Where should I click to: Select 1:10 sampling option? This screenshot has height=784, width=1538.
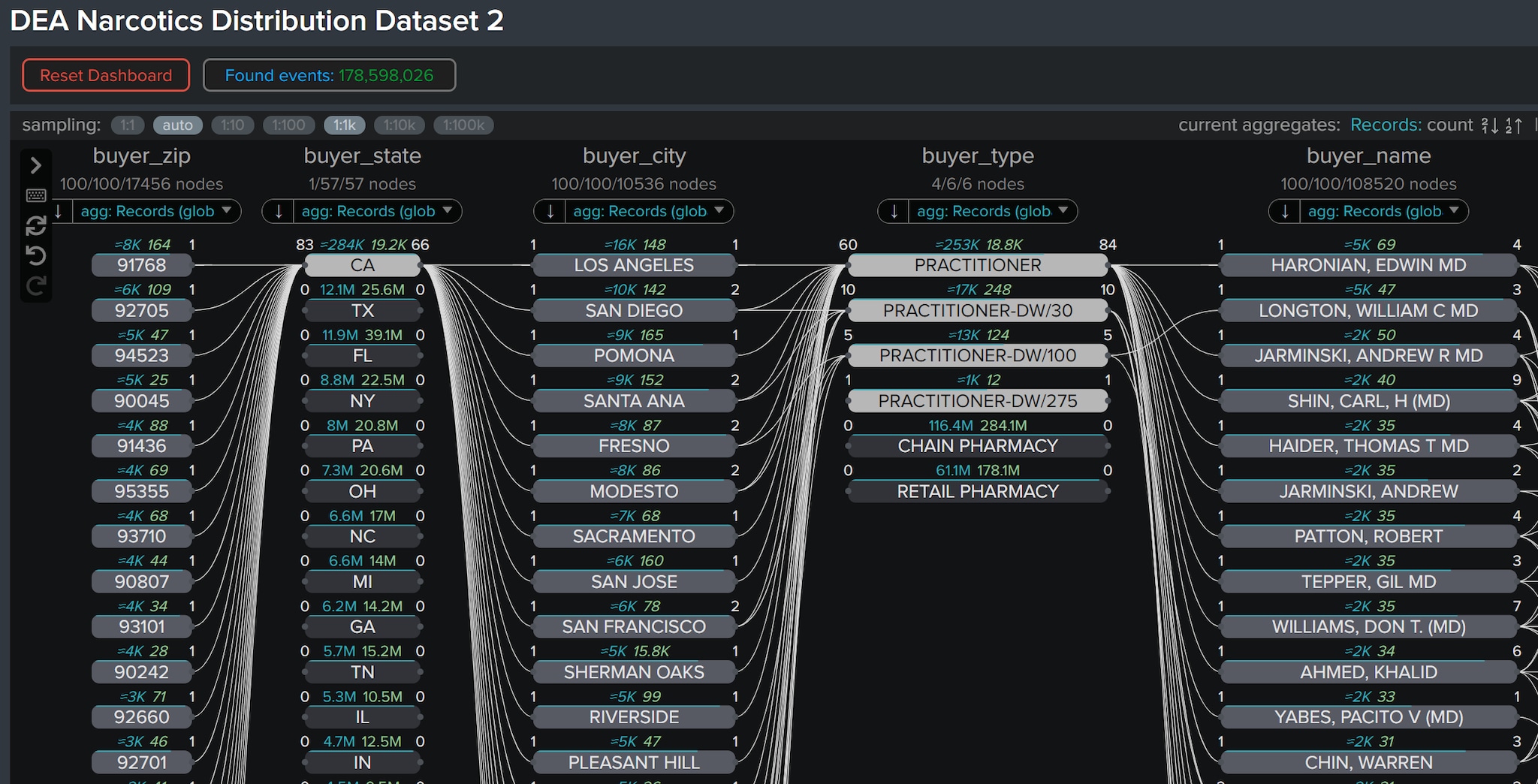[x=233, y=125]
